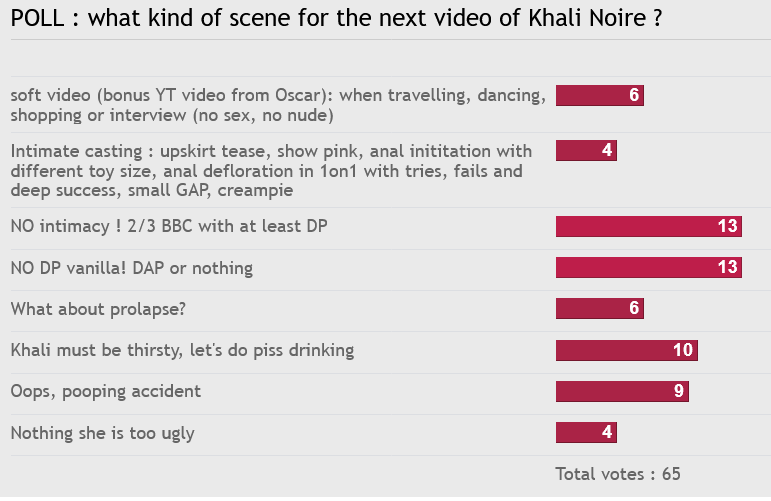Click the poll title heading
Image resolution: width=771 pixels, height=501 pixels.
(x=336, y=19)
